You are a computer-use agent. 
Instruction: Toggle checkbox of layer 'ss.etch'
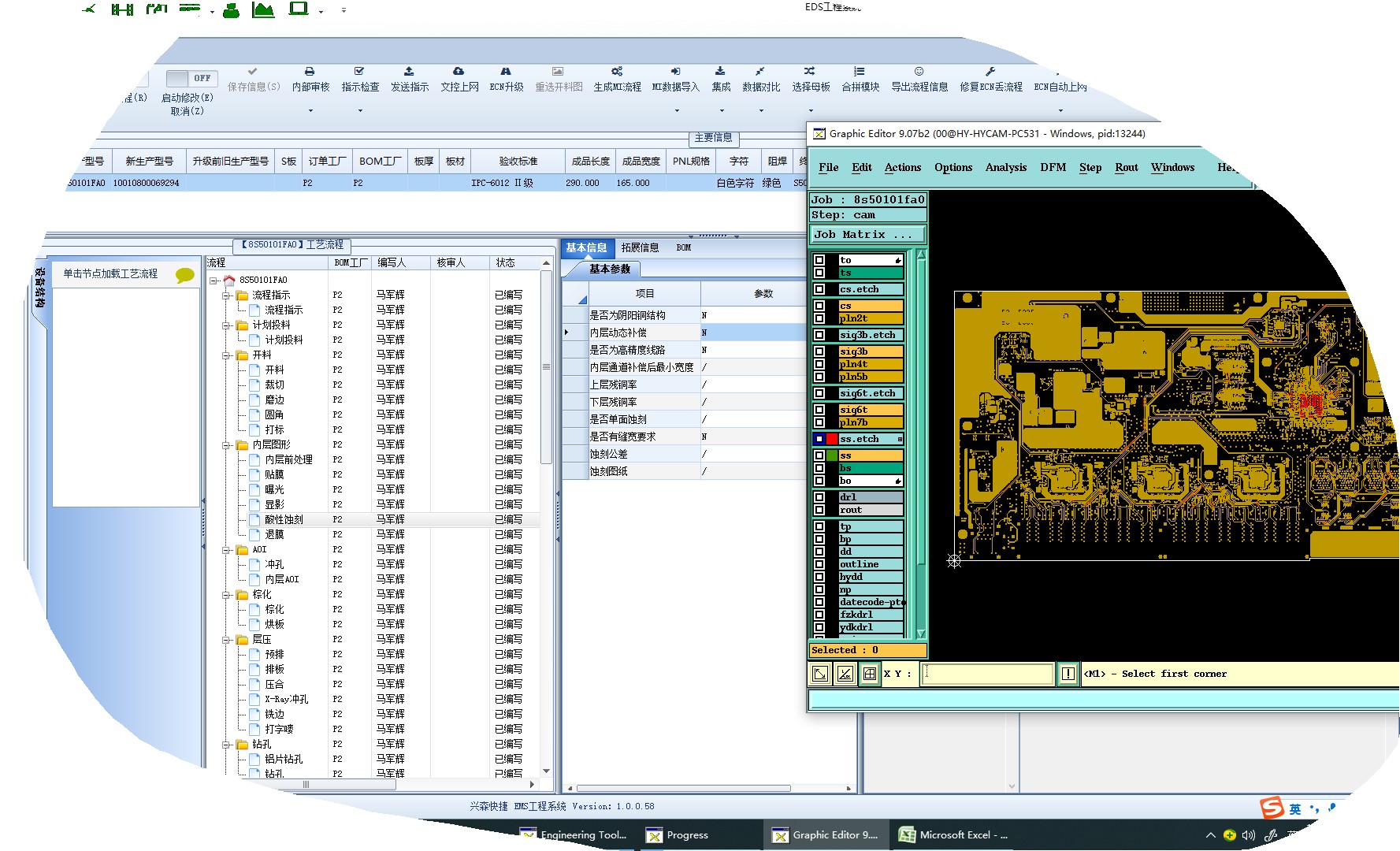point(819,439)
